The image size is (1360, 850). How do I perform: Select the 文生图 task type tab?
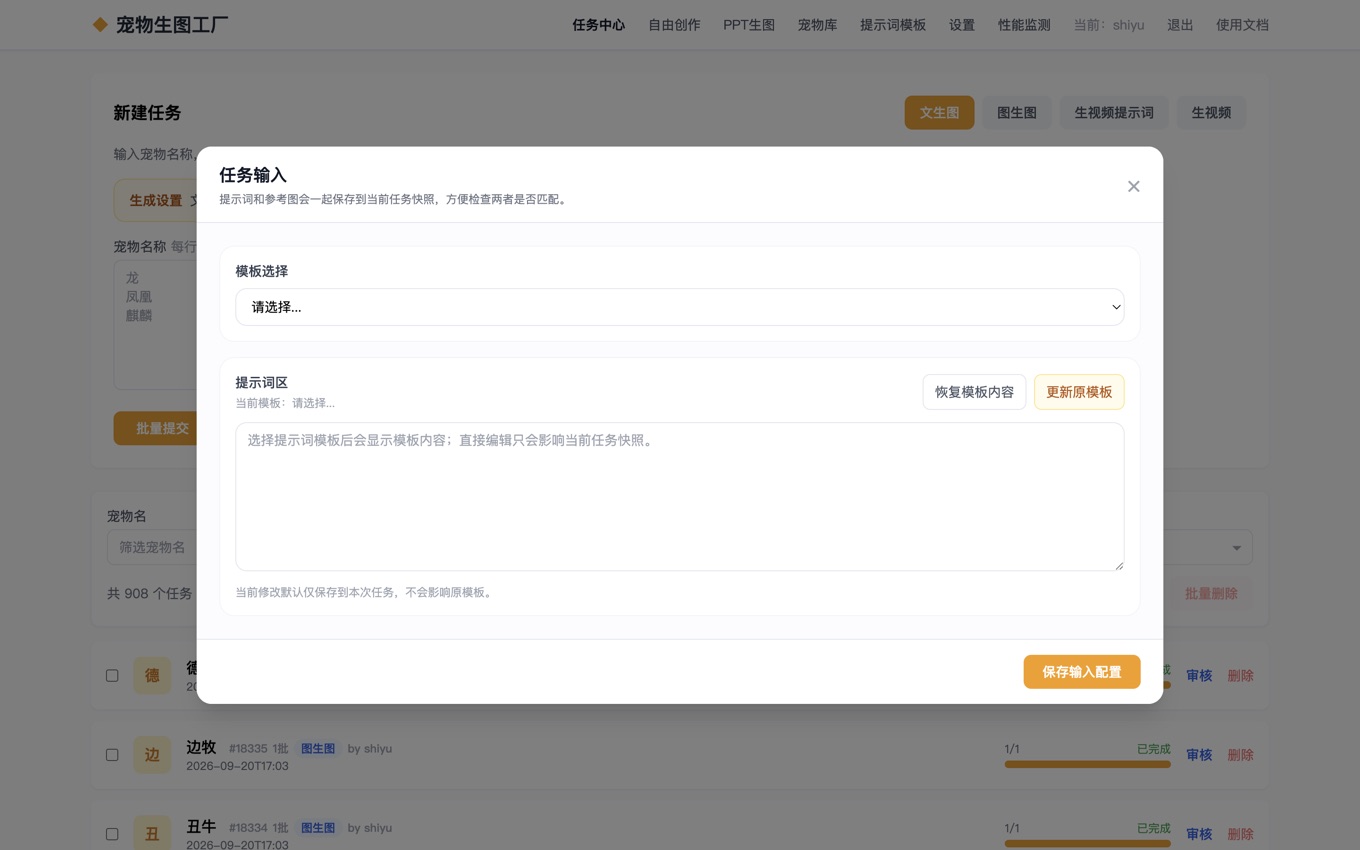click(939, 113)
